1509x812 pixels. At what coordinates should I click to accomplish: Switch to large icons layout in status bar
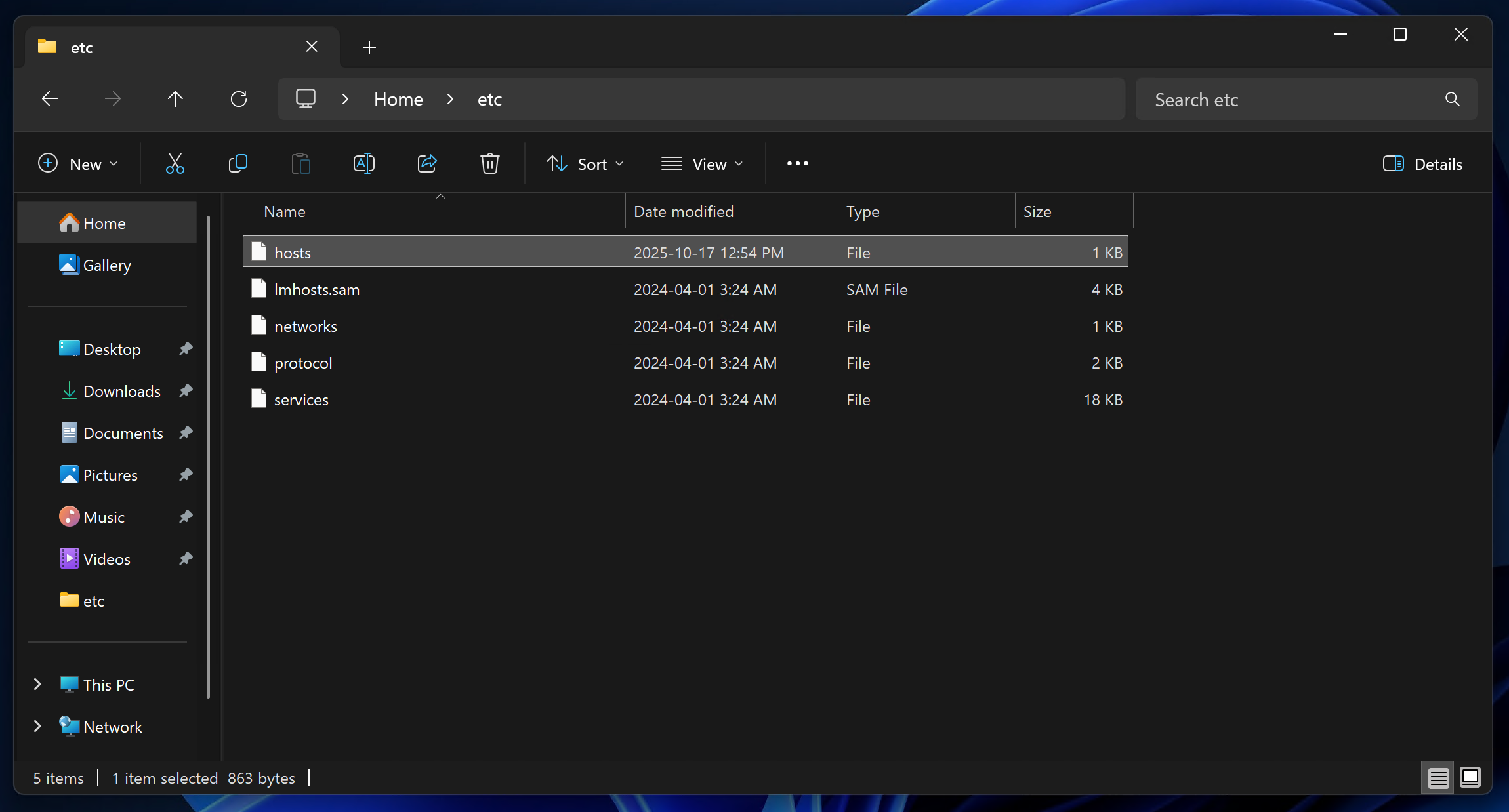pos(1470,777)
